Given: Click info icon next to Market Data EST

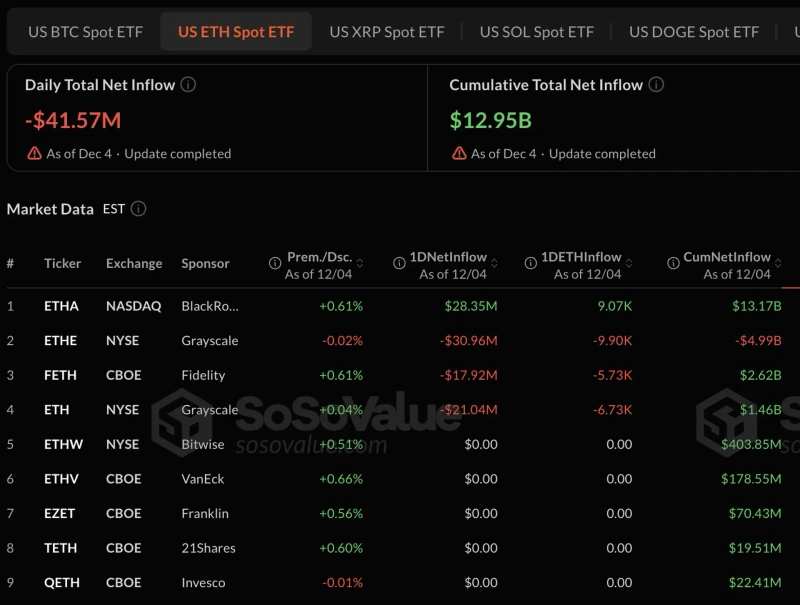Looking at the screenshot, I should pos(139,209).
